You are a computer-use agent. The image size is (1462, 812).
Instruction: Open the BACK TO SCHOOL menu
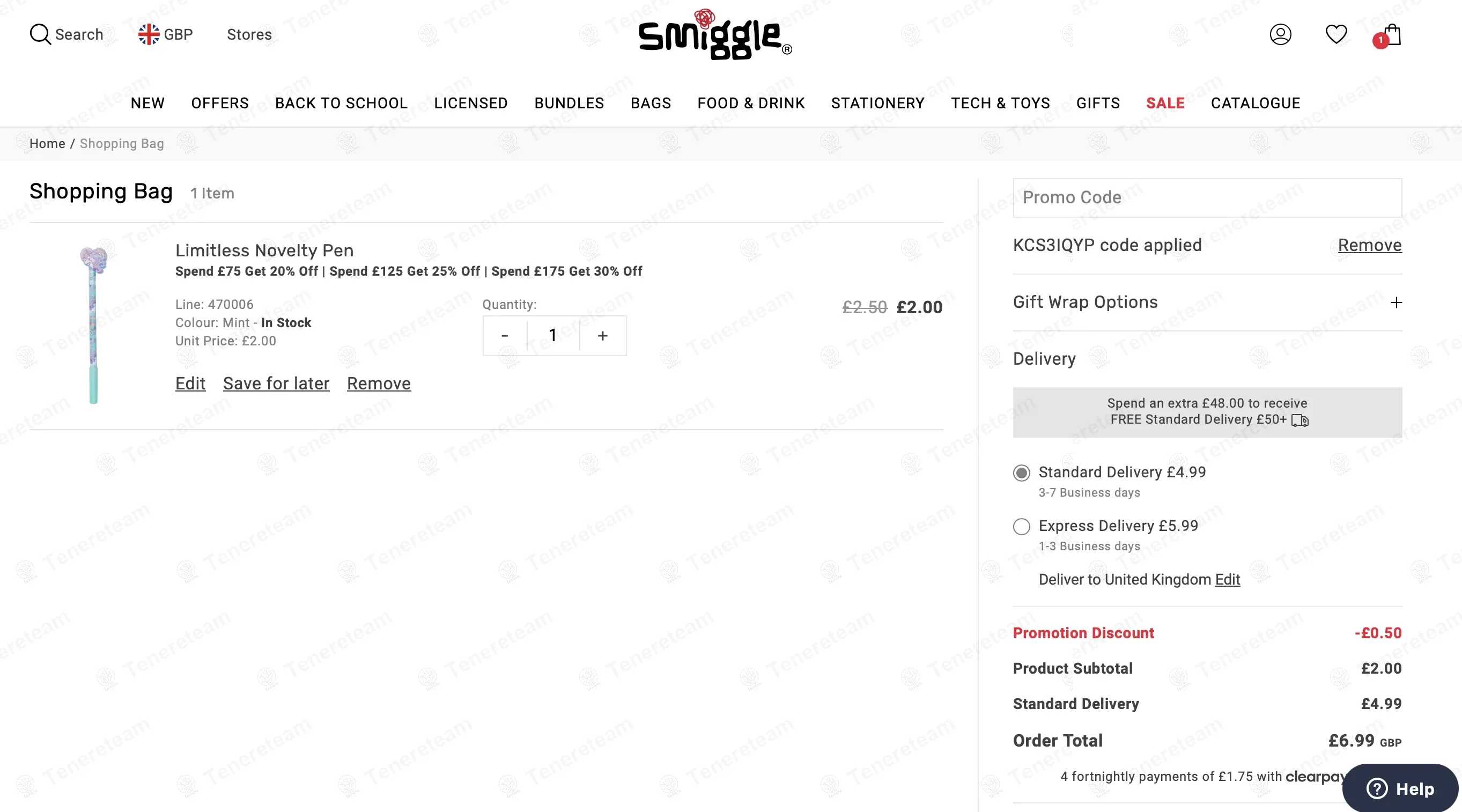342,104
